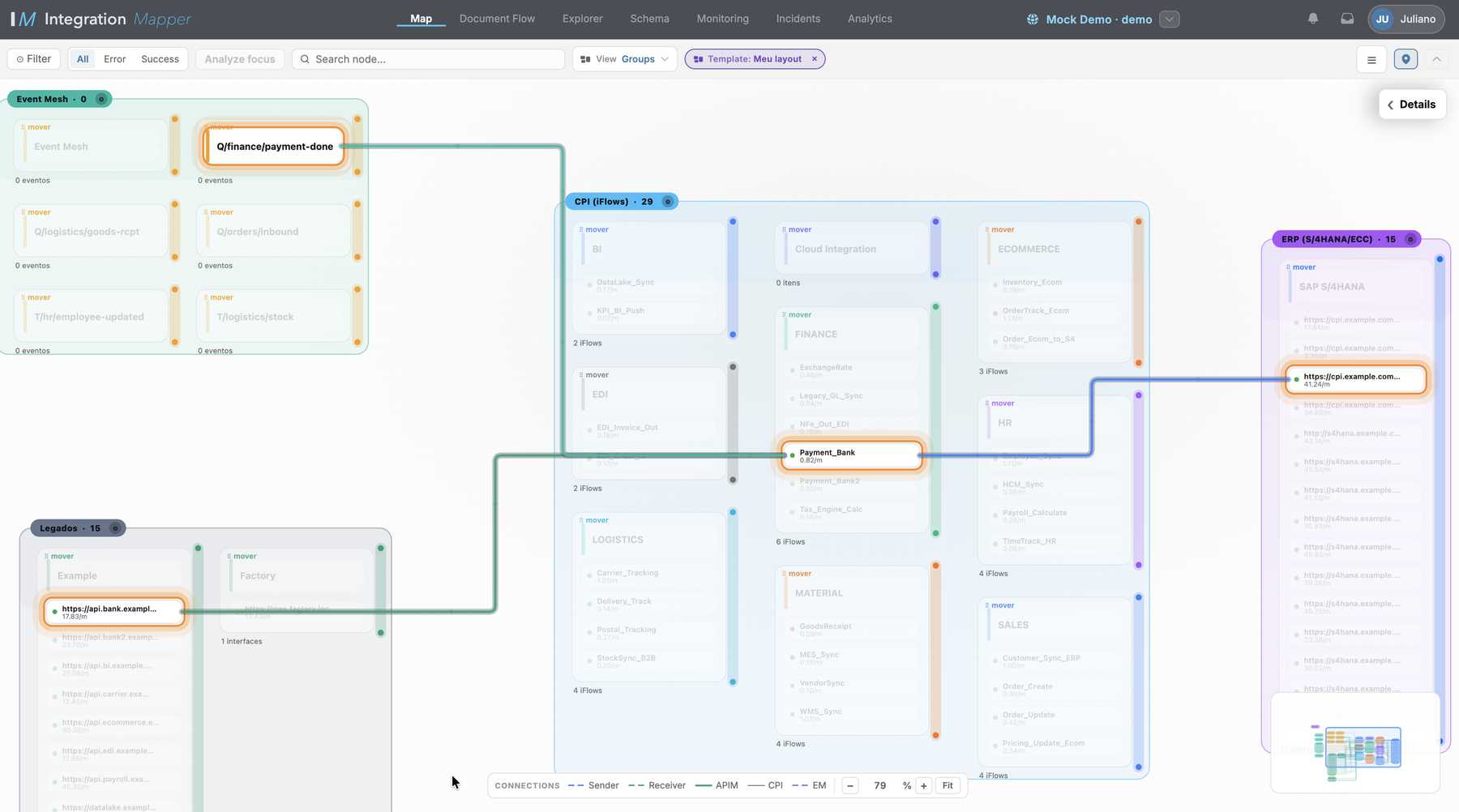Image resolution: width=1459 pixels, height=812 pixels.
Task: Open the Schema tab
Action: [649, 19]
